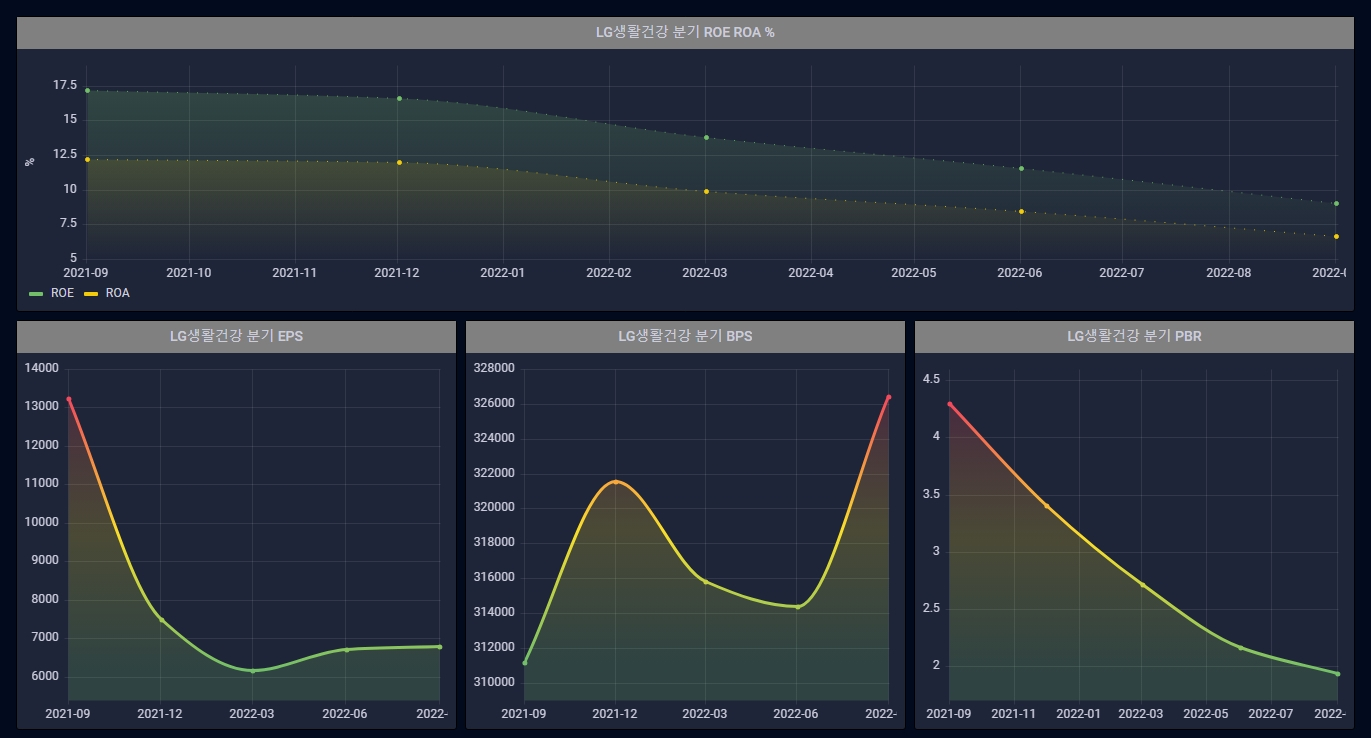Open the LG생활건강 분기 PBR panel title menu
1371x738 pixels.
[x=1134, y=336]
